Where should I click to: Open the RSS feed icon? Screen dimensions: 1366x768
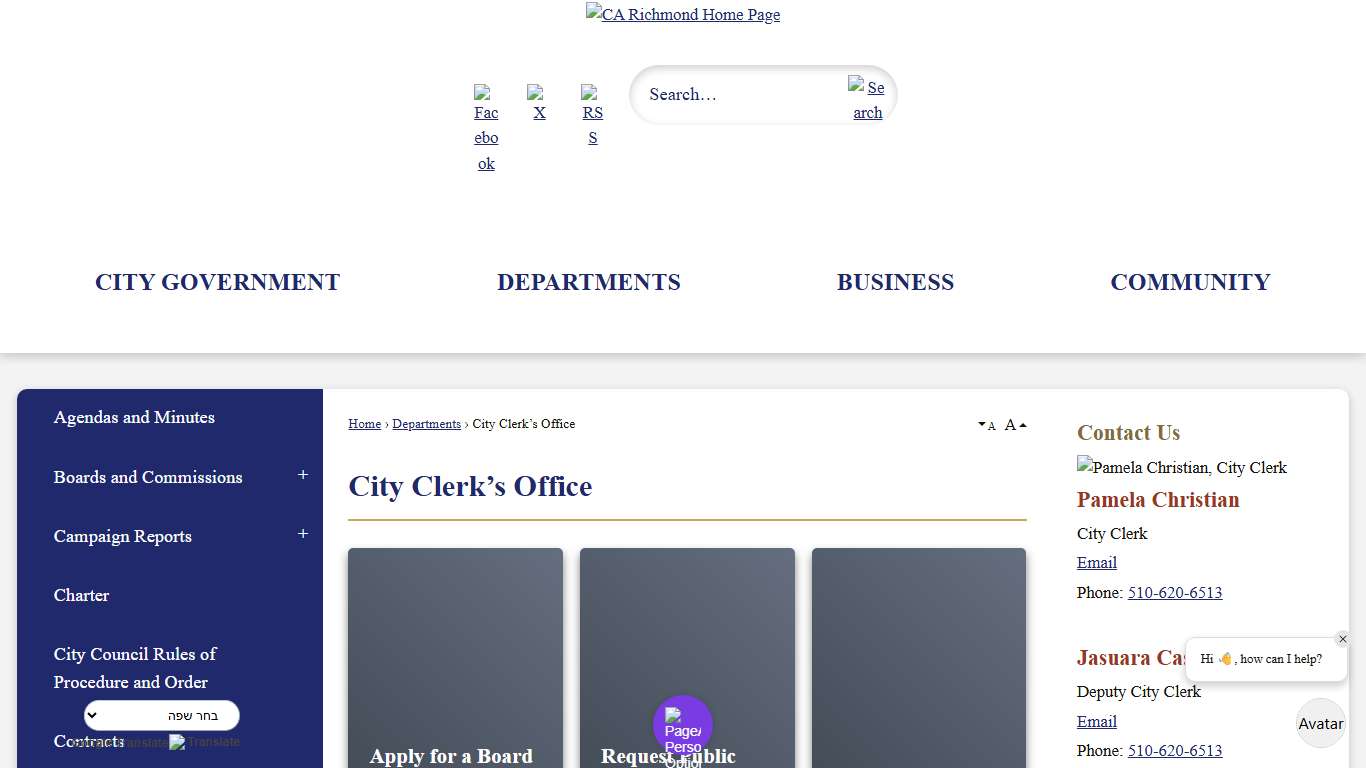tap(592, 113)
